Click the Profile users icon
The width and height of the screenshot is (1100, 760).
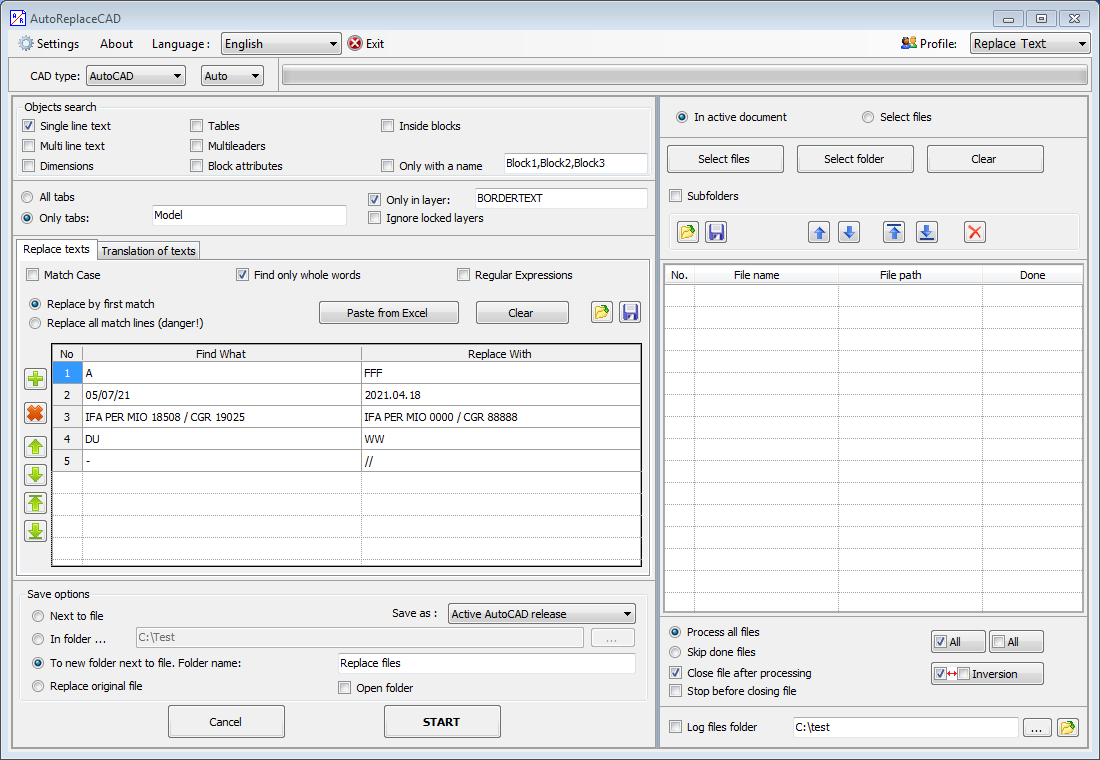908,44
